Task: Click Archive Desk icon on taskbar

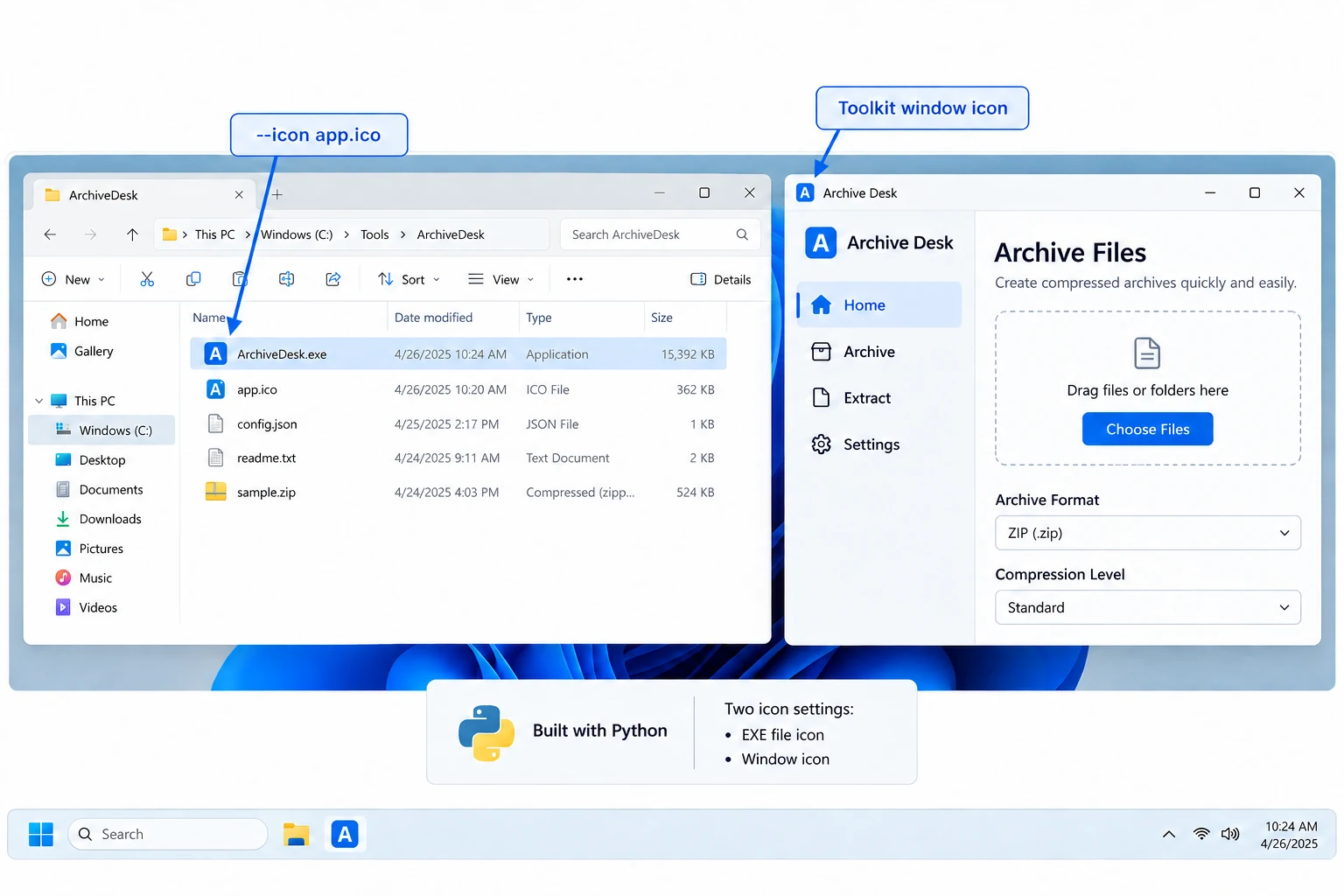Action: point(345,835)
